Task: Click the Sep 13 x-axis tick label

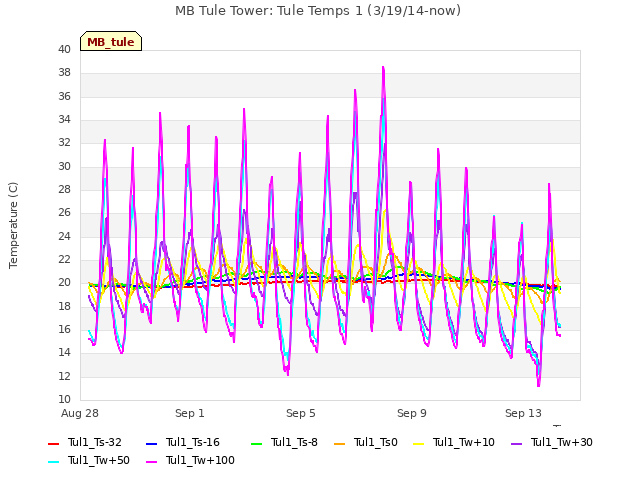Action: pos(523,413)
